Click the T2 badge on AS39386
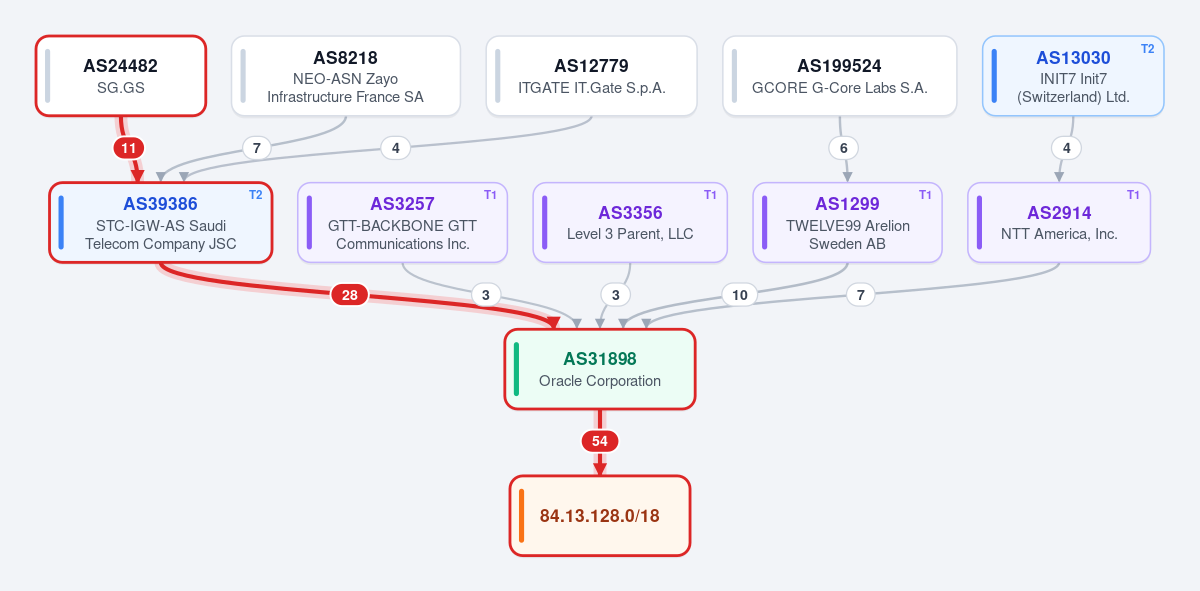1200x591 pixels. tap(255, 195)
